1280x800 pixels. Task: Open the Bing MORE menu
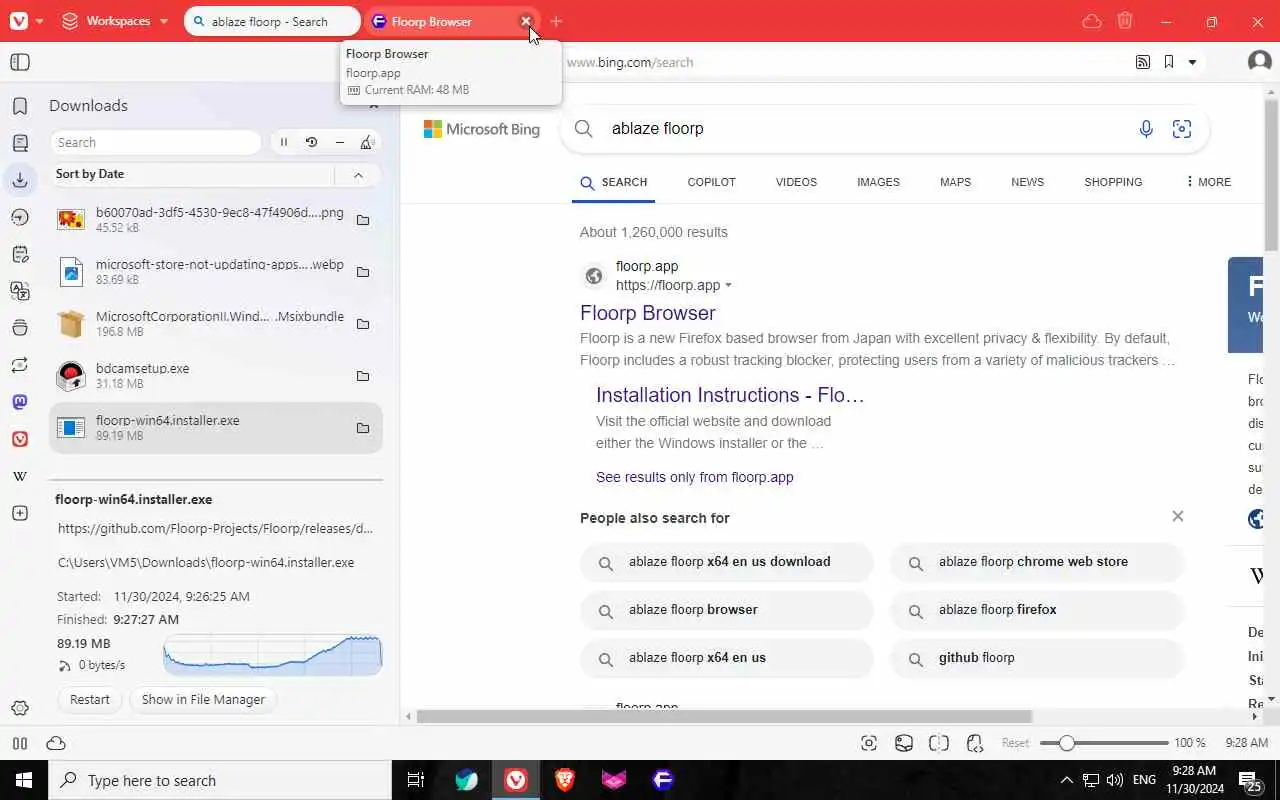(1208, 182)
